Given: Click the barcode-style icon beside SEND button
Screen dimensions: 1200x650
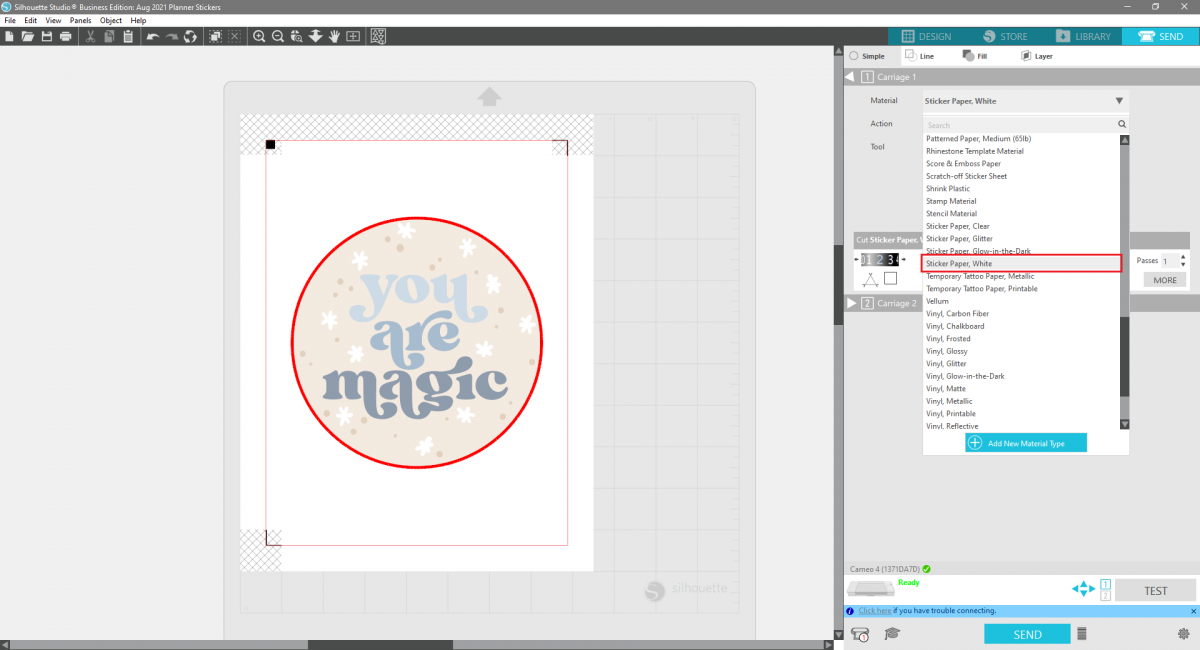Looking at the screenshot, I should [1081, 634].
